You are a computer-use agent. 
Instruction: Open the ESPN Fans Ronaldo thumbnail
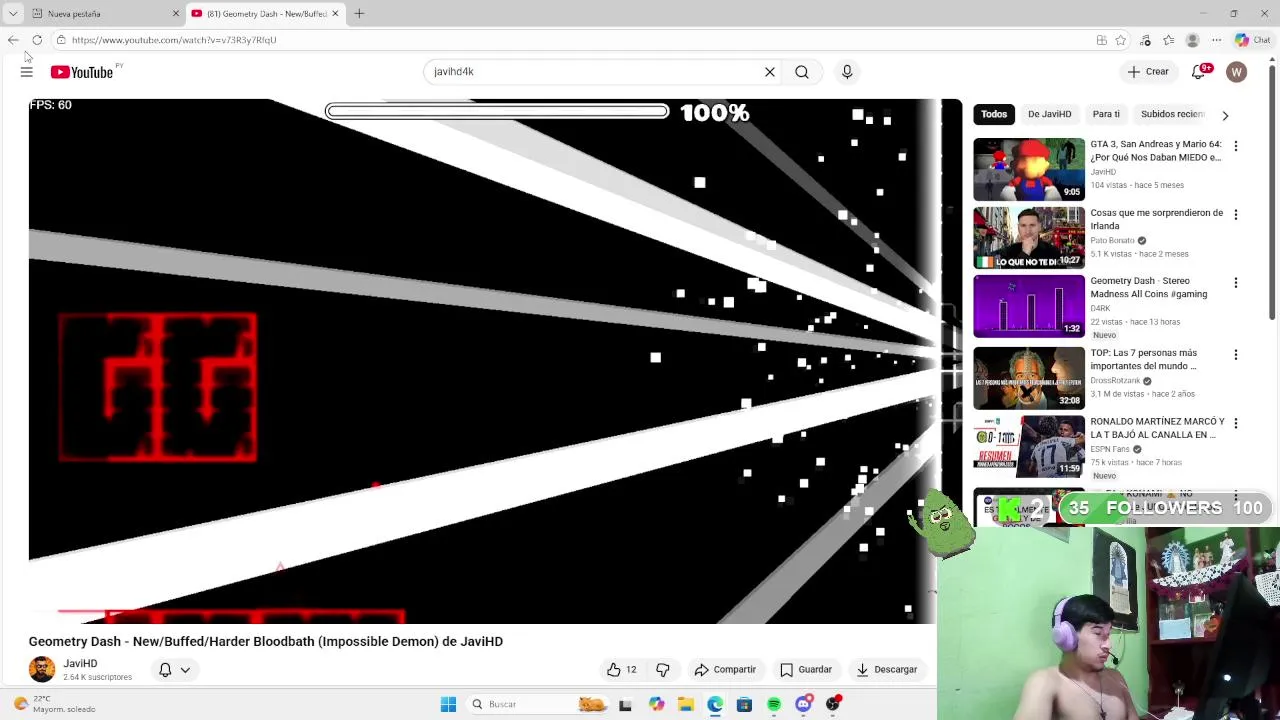(x=1029, y=447)
